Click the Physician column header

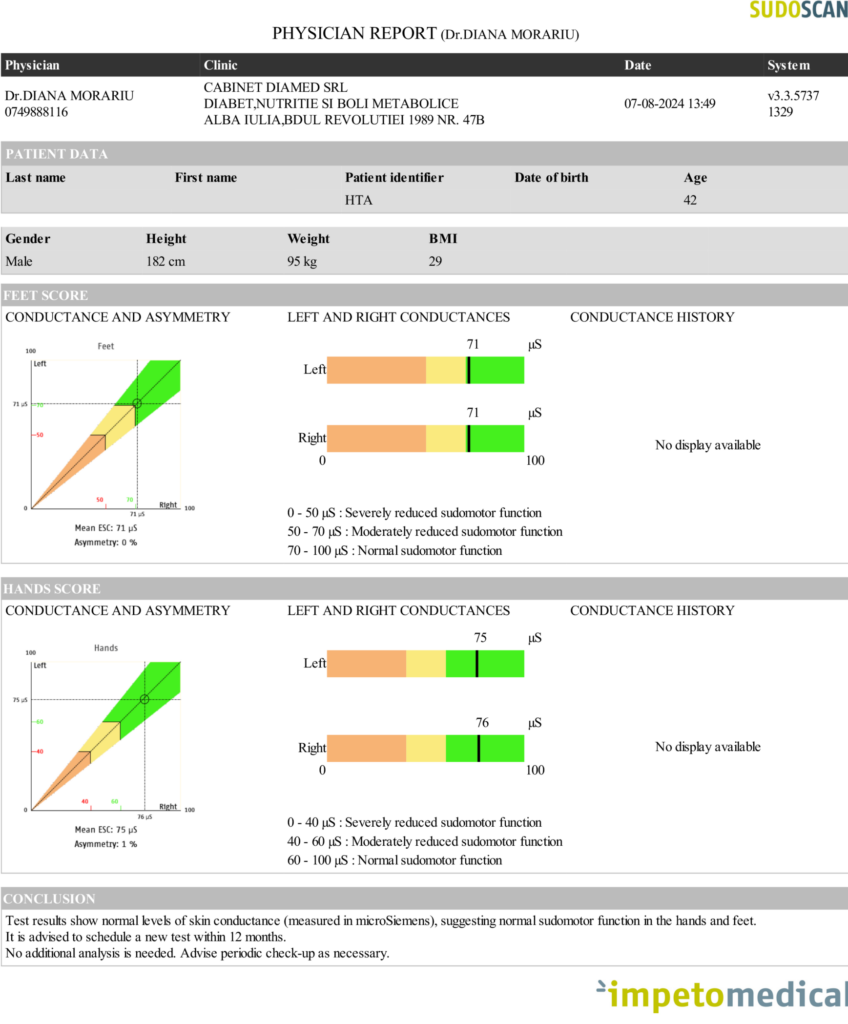(x=32, y=65)
